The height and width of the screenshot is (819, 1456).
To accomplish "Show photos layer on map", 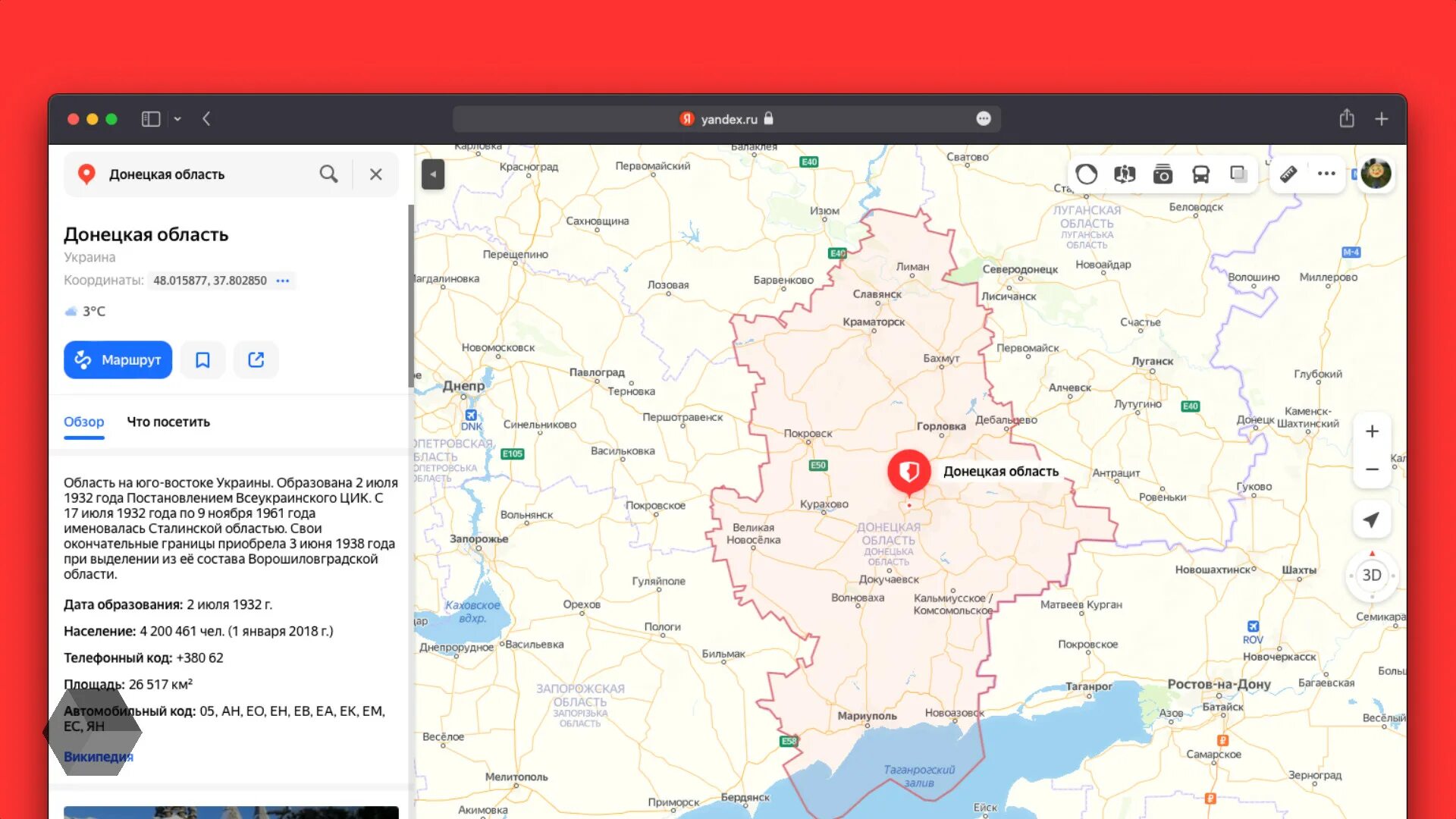I will click(x=1163, y=174).
